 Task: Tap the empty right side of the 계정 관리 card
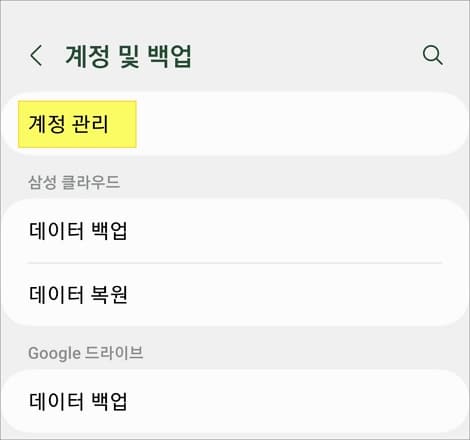300,124
